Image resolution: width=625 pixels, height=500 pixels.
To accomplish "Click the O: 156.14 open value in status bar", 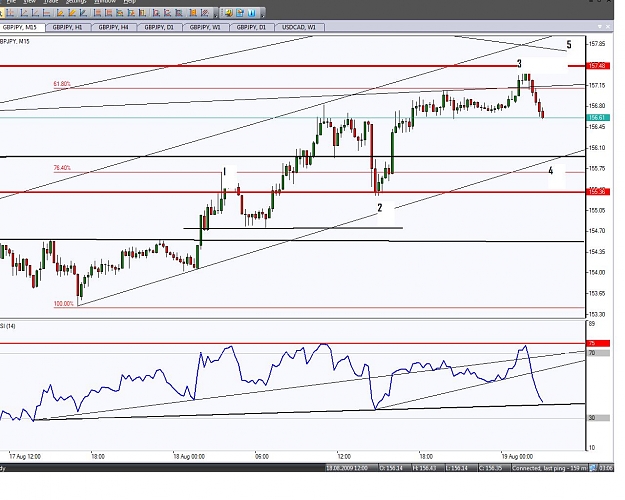I will point(393,468).
